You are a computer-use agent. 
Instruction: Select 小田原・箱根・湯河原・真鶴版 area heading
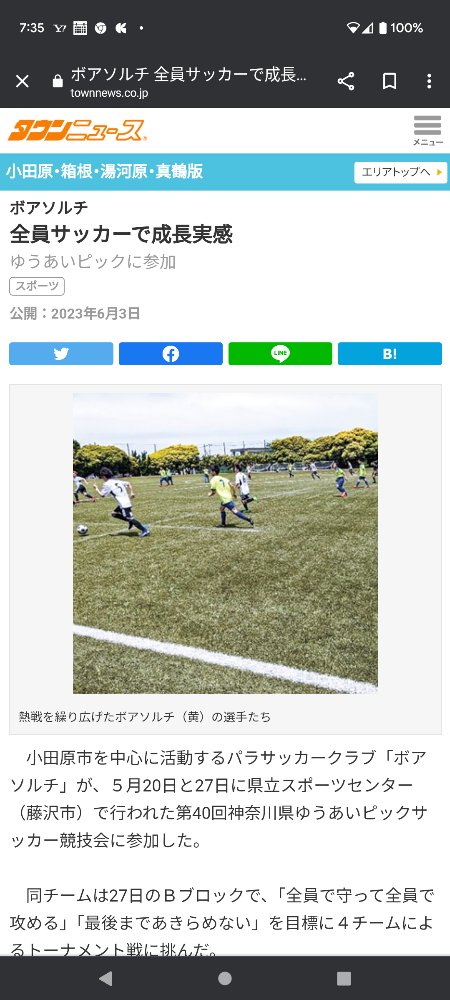pos(105,172)
